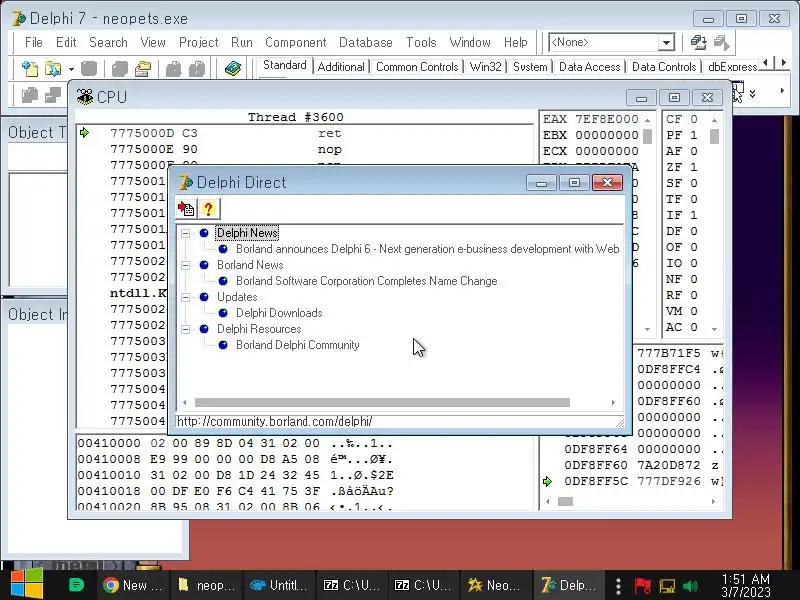Viewport: 800px width, 600px height.
Task: Collapse the Updates tree node
Action: point(185,297)
